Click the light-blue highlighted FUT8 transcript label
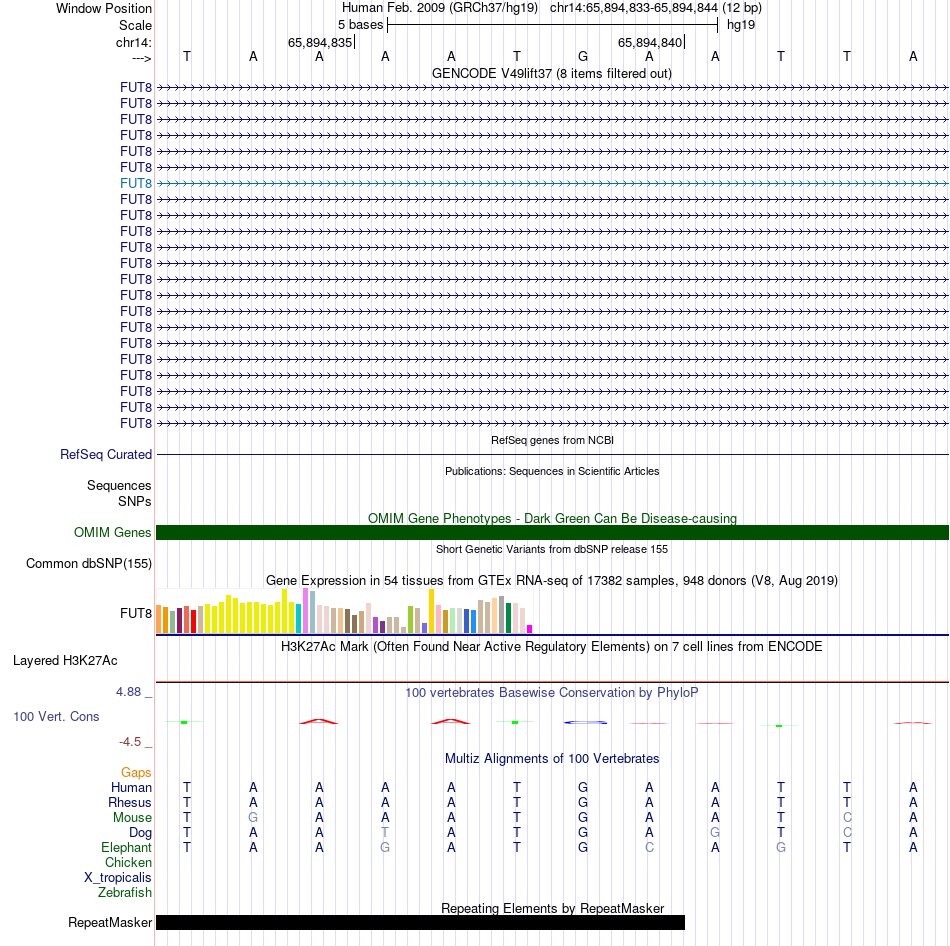The width and height of the screenshot is (950, 946). click(136, 183)
